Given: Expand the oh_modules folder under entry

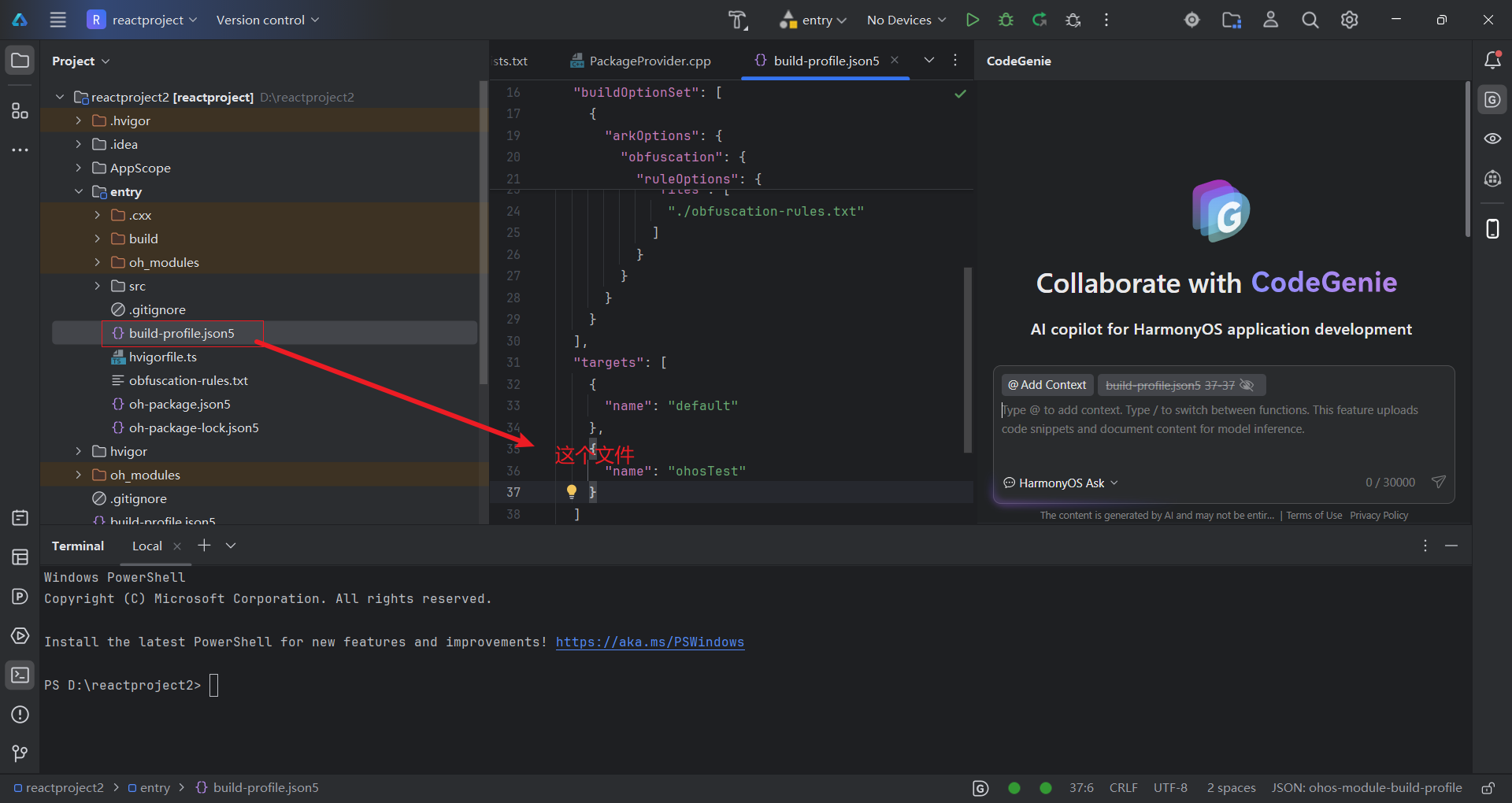Looking at the screenshot, I should pyautogui.click(x=97, y=262).
